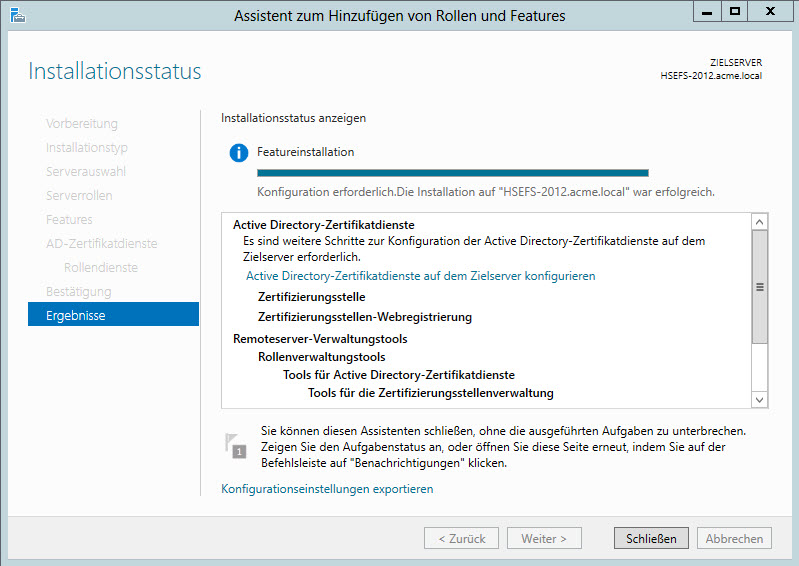Click the notification flag icon

coord(235,446)
